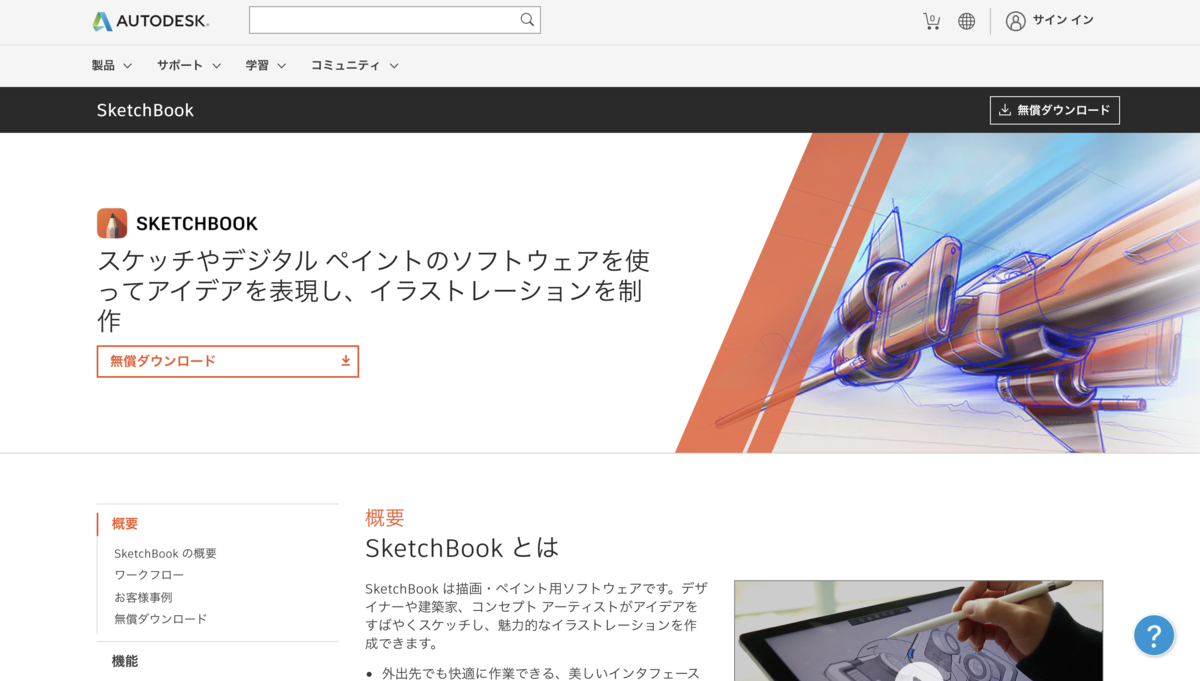Click the search magnifier icon
The width and height of the screenshot is (1200, 681).
527,20
